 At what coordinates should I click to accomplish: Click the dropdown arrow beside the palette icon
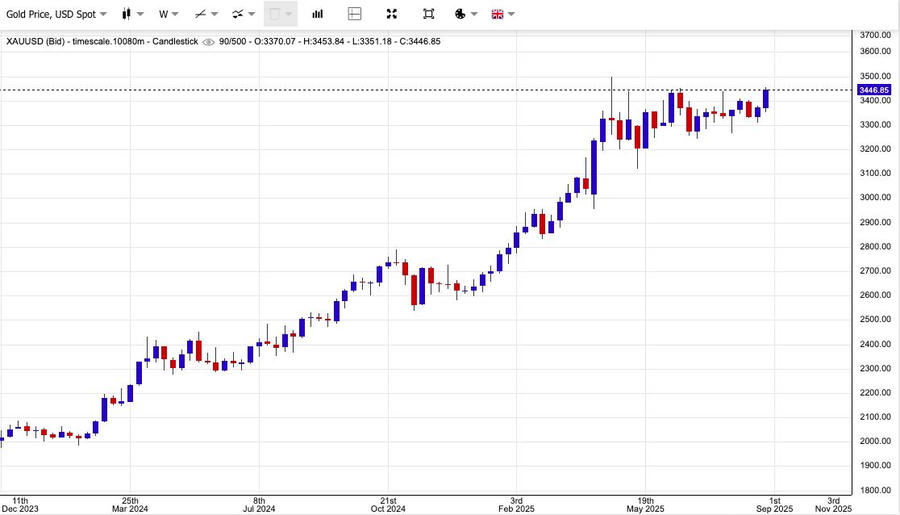click(x=474, y=14)
